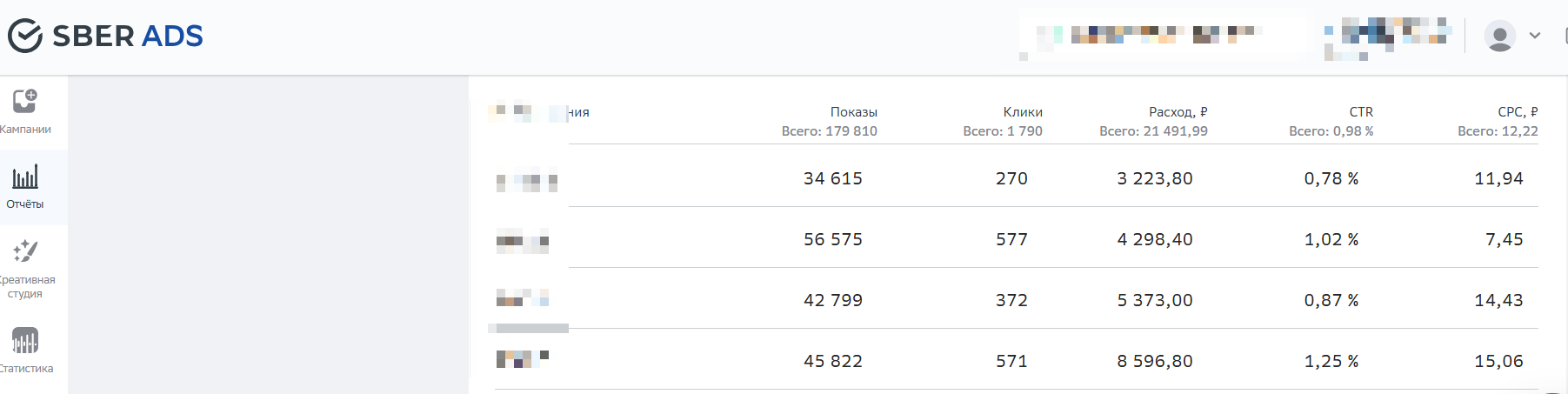Sort by the CPC, ₽ column header
This screenshot has width=1568, height=394.
(1517, 112)
